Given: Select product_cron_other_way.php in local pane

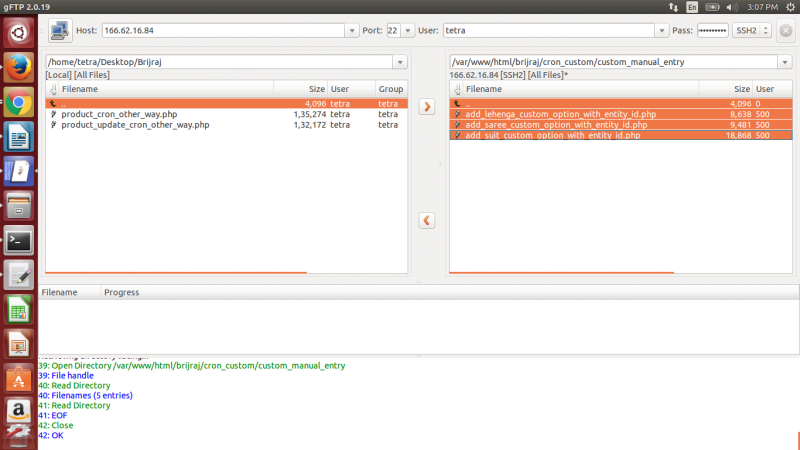Looking at the screenshot, I should point(227,114).
